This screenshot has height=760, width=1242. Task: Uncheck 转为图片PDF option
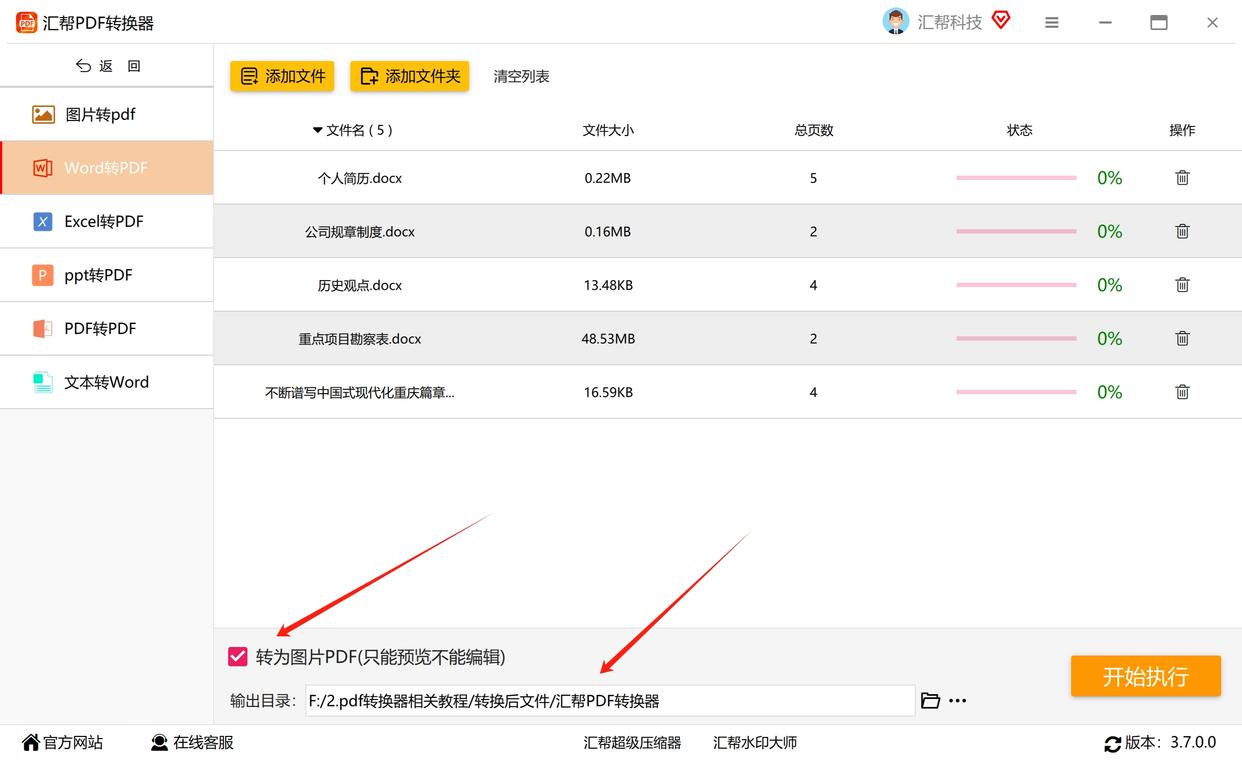click(237, 657)
